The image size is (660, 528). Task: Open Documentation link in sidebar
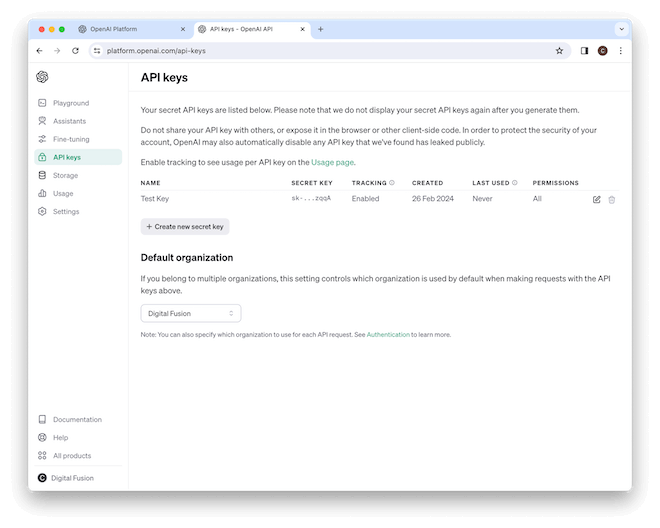[x=77, y=420]
